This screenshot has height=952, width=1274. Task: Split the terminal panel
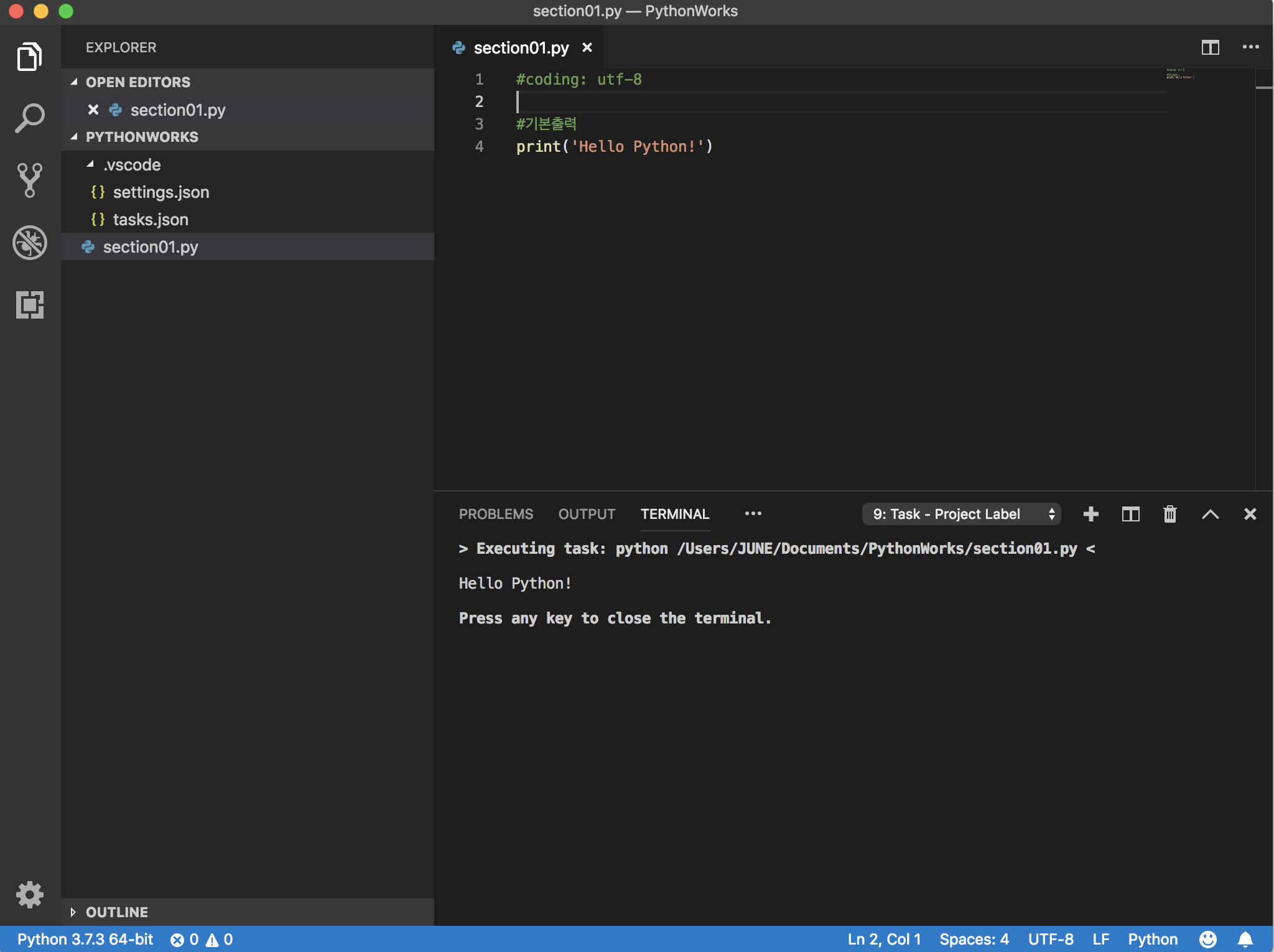pos(1130,514)
